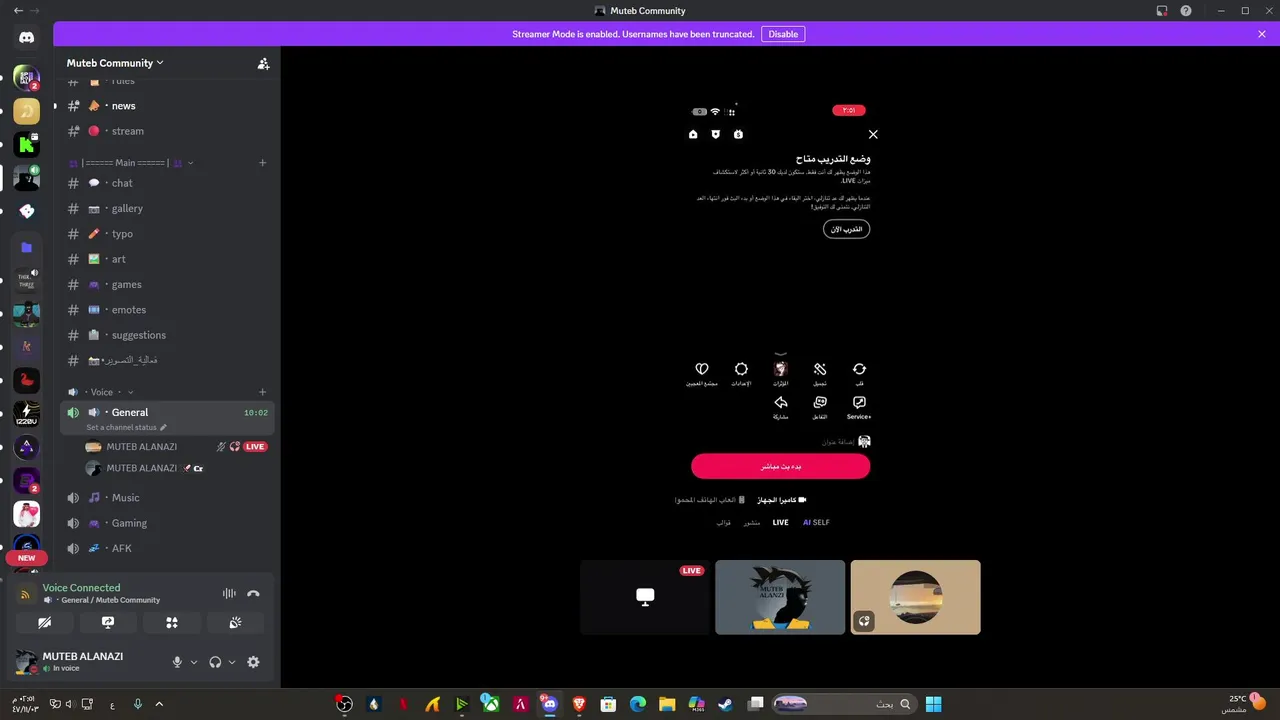Click the red Go LIVE button
Image resolution: width=1280 pixels, height=720 pixels.
pyautogui.click(x=780, y=466)
